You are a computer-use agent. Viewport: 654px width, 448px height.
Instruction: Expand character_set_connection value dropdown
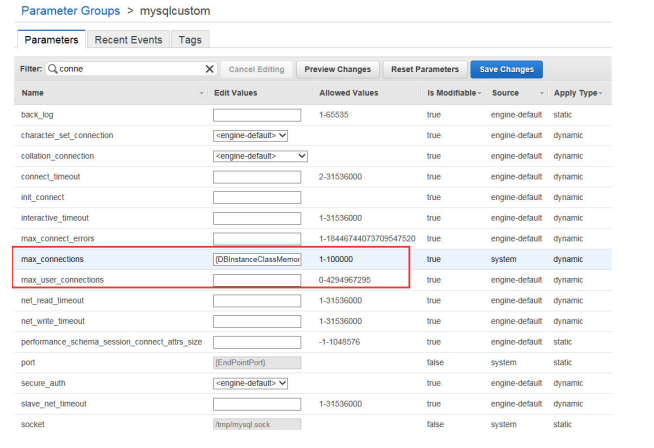tap(251, 135)
